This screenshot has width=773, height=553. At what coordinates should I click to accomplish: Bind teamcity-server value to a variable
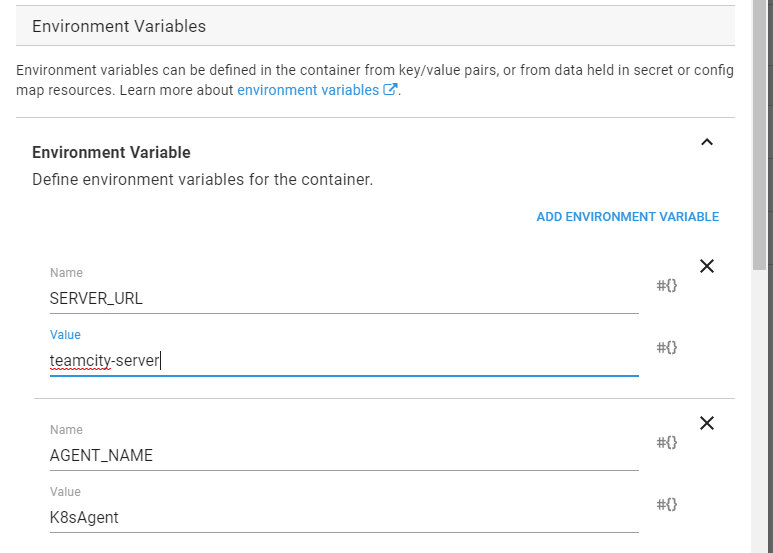(667, 348)
